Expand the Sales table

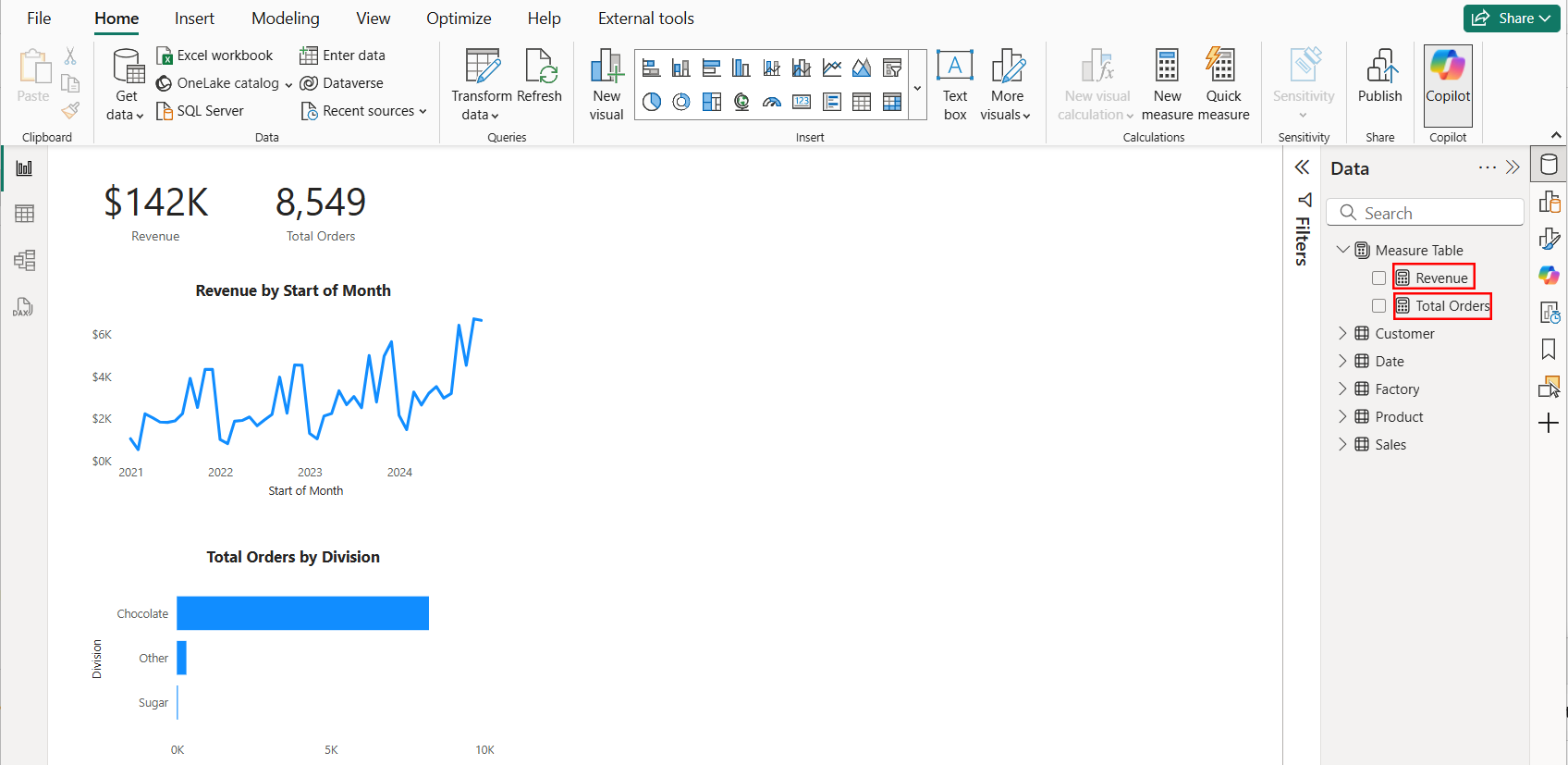[x=1343, y=444]
